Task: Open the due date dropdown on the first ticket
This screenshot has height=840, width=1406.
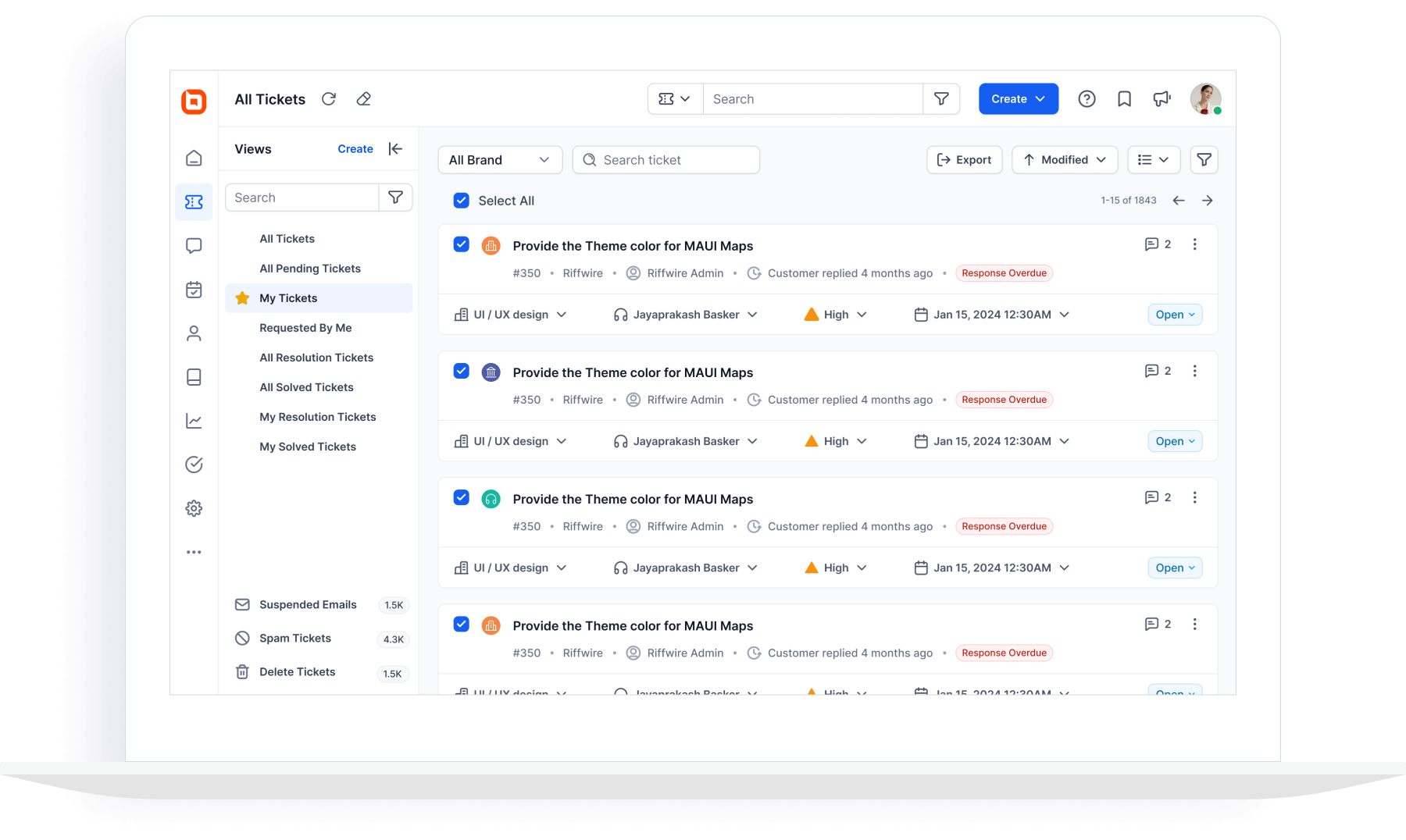Action: pos(992,315)
